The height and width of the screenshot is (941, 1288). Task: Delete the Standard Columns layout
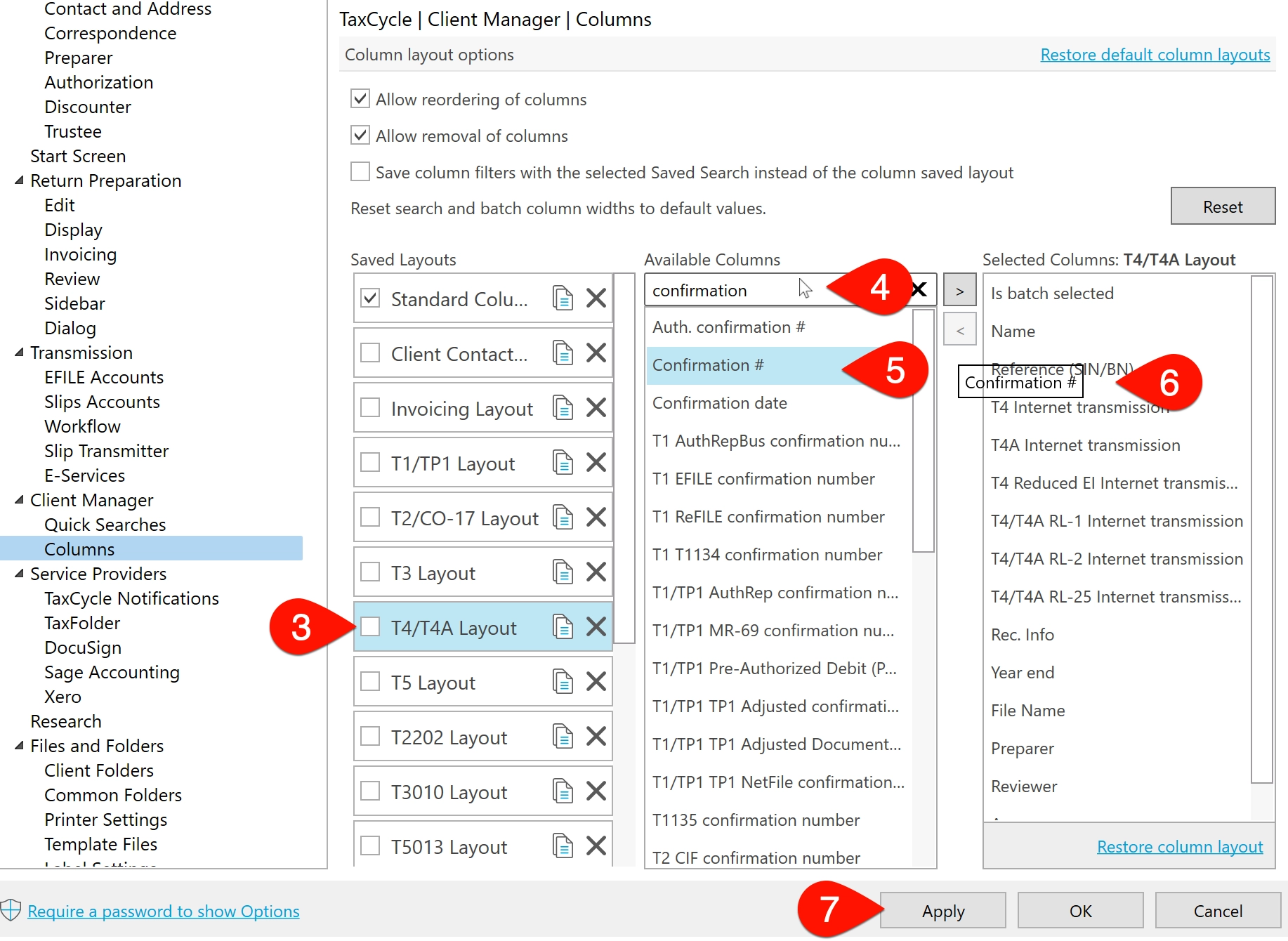[x=596, y=298]
